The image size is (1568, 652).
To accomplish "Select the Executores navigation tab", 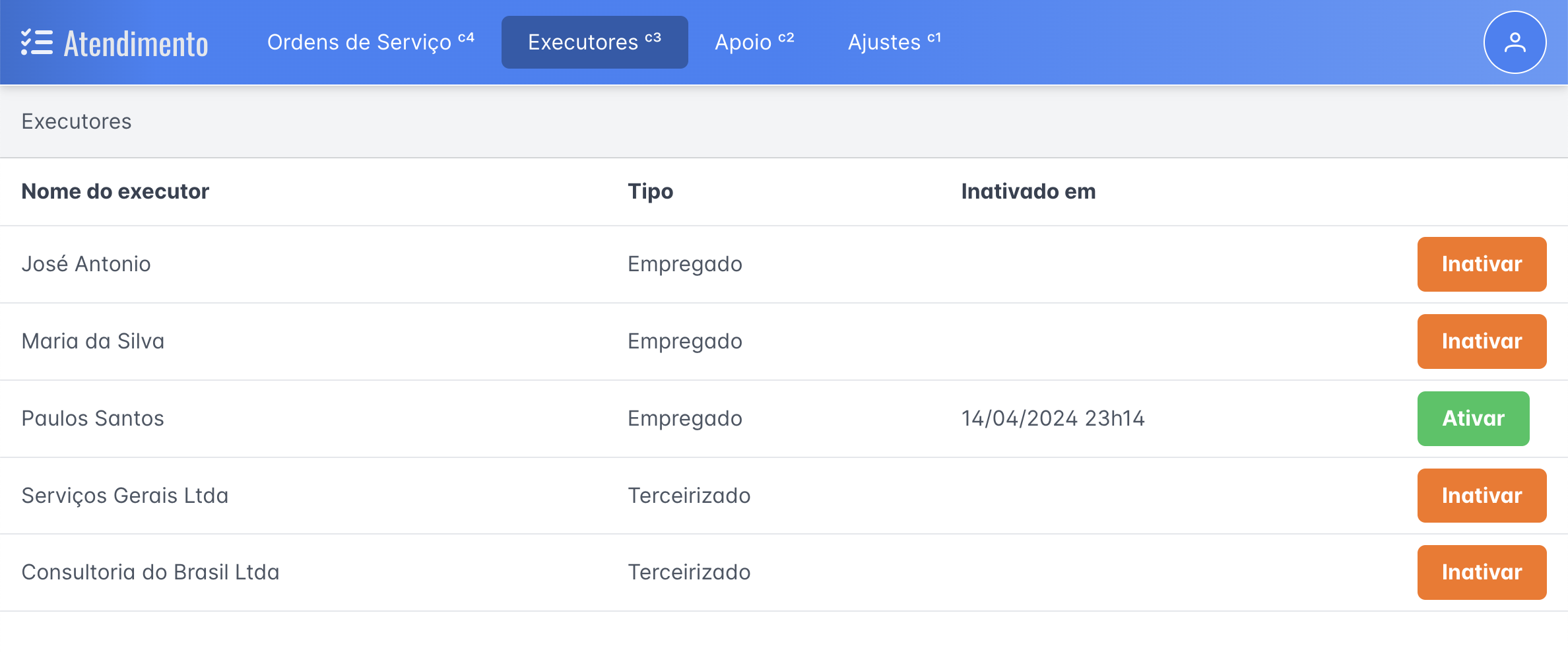I will click(x=595, y=42).
